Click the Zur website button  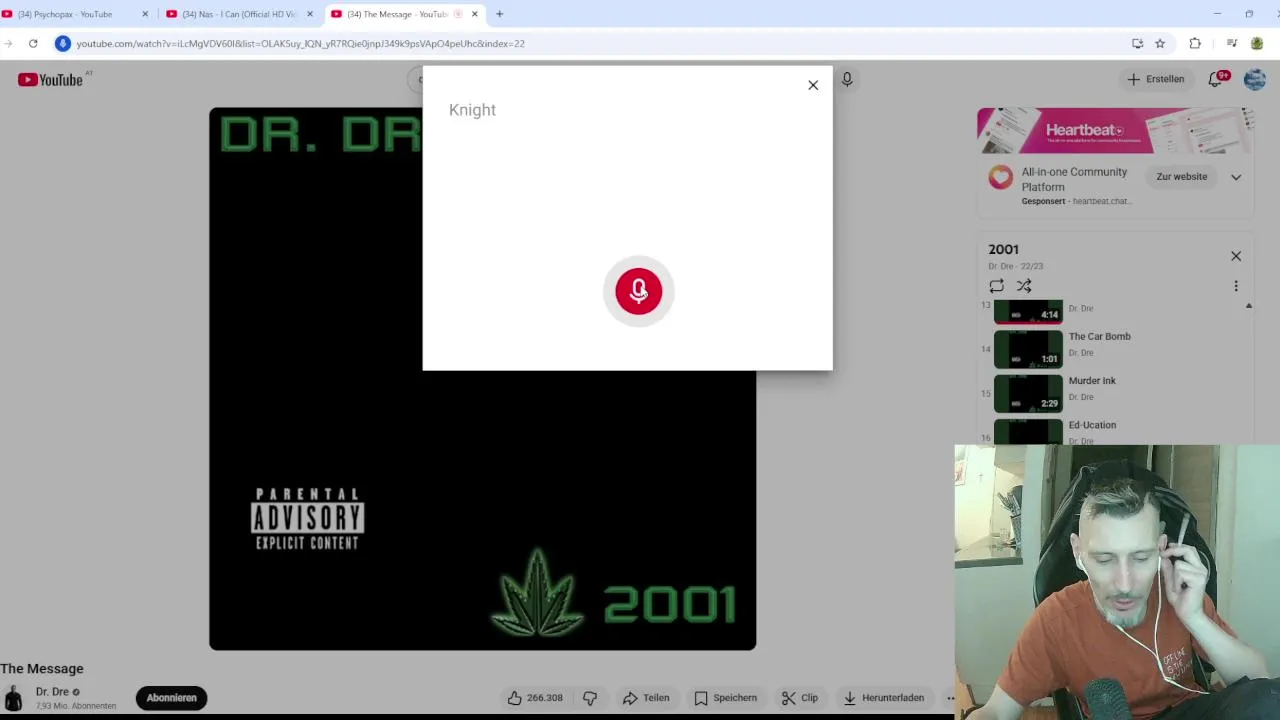click(x=1182, y=177)
